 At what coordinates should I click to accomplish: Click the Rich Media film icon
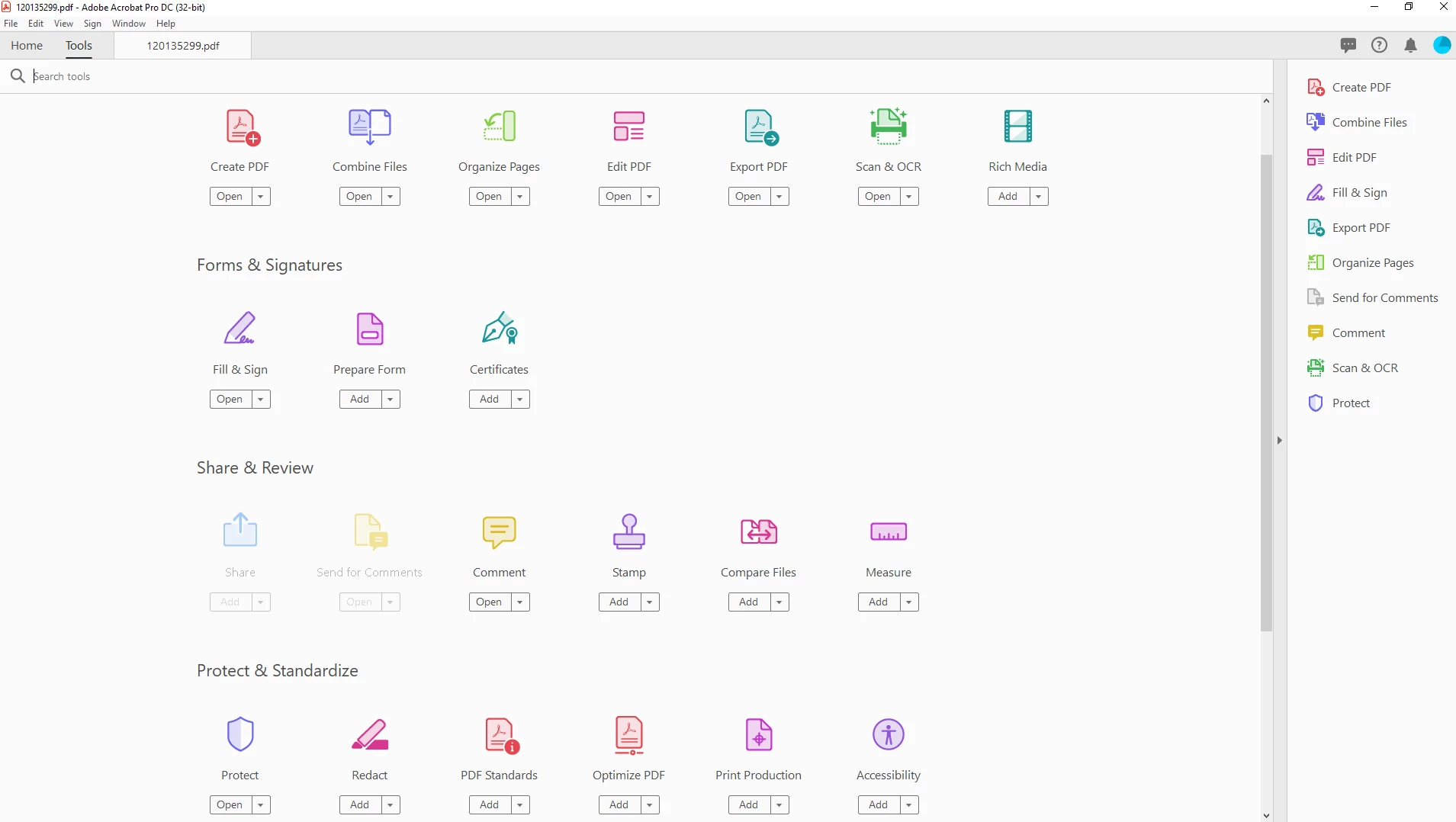1018,127
